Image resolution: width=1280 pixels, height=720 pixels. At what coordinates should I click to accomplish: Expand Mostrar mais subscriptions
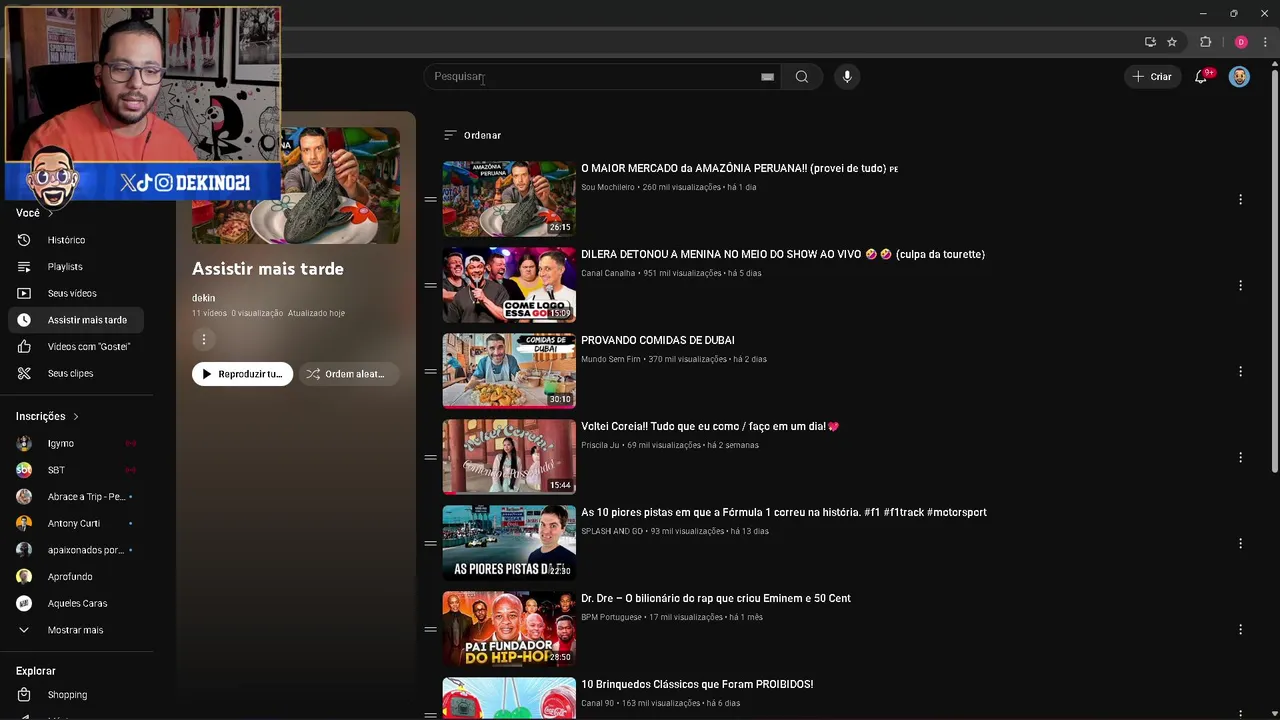click(76, 630)
